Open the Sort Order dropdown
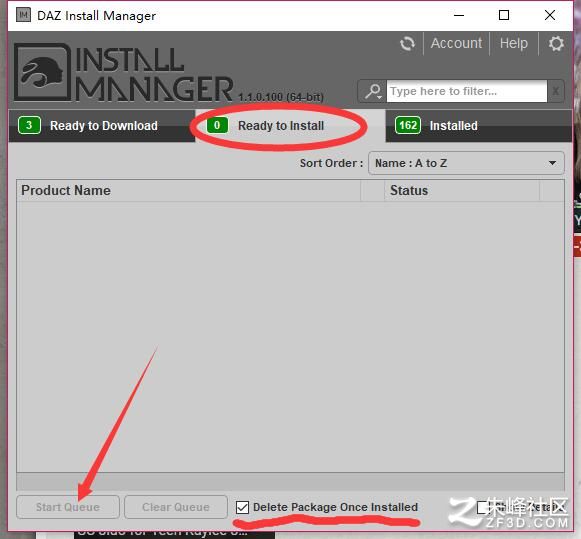The width and height of the screenshot is (581, 539). pos(466,163)
